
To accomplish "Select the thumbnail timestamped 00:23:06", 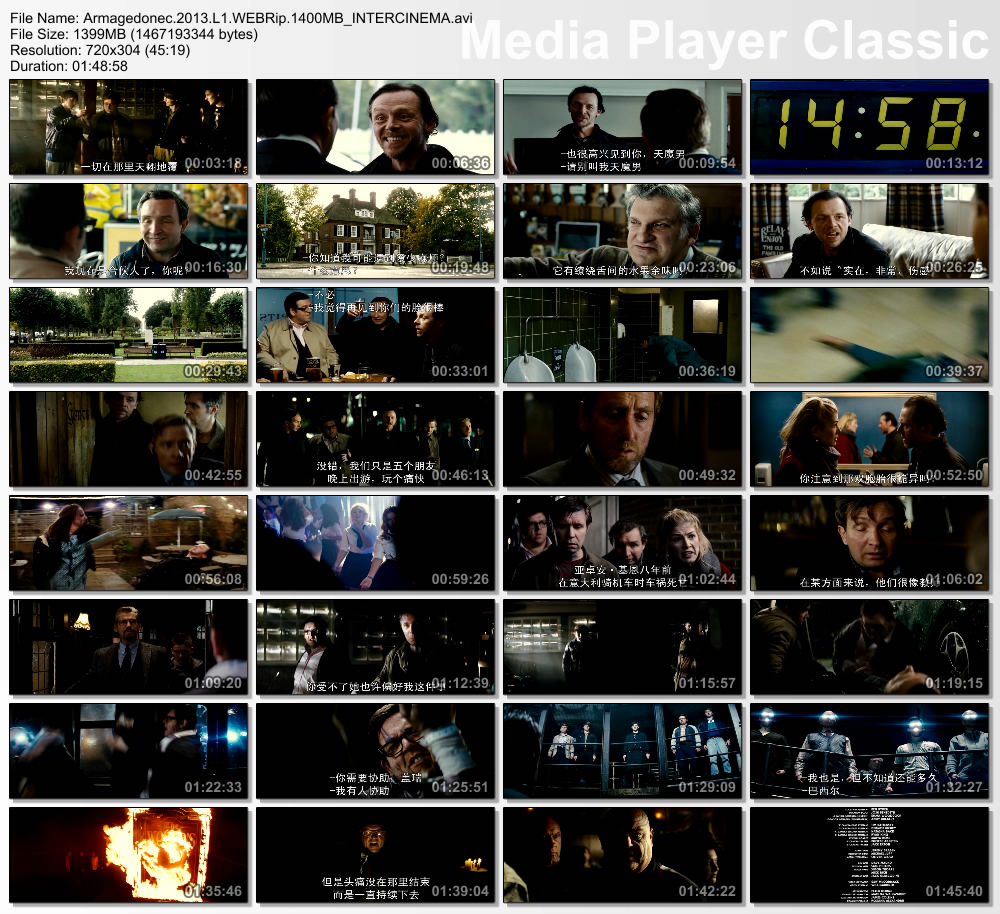I will pyautogui.click(x=622, y=231).
